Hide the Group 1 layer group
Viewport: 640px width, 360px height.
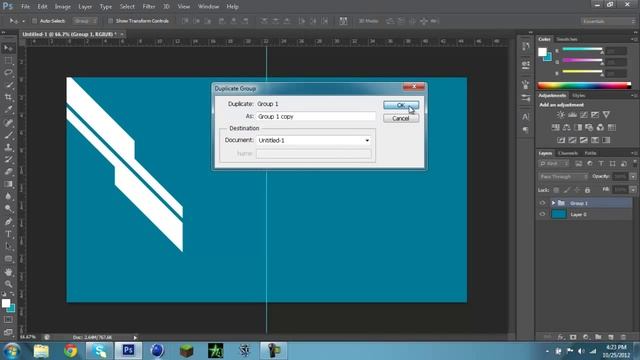pos(542,203)
